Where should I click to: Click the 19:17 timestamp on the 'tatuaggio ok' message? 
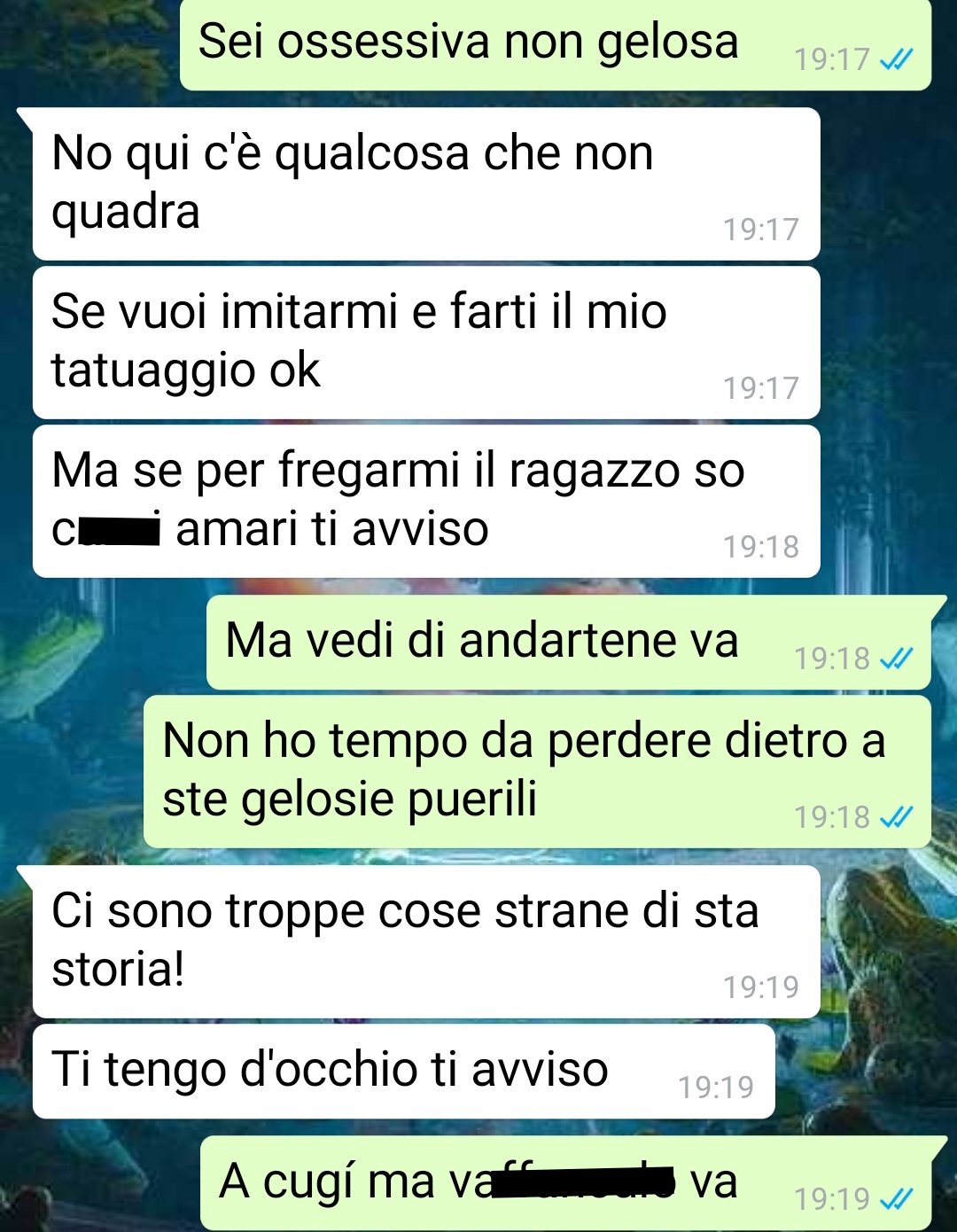(761, 388)
